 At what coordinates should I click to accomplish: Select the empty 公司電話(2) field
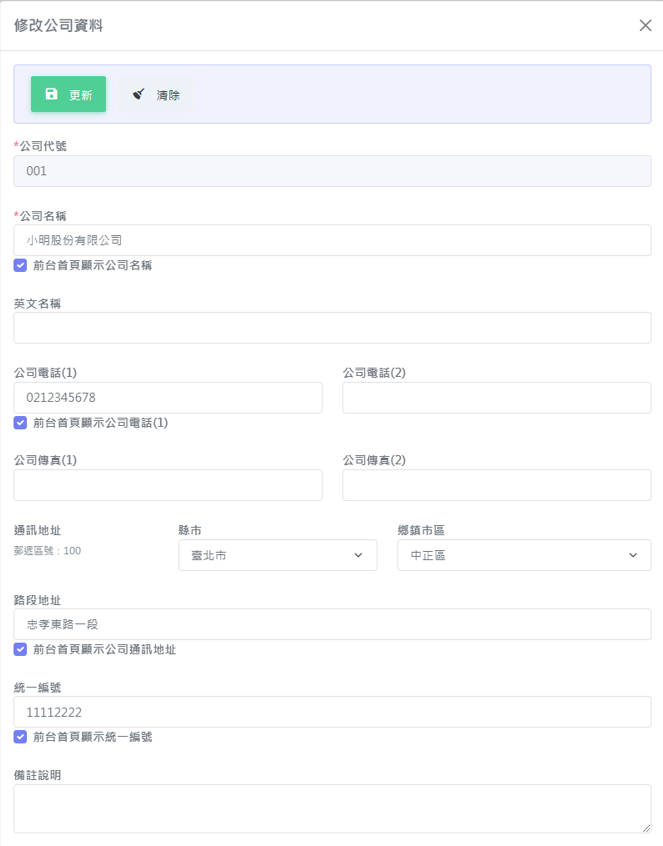[x=496, y=398]
